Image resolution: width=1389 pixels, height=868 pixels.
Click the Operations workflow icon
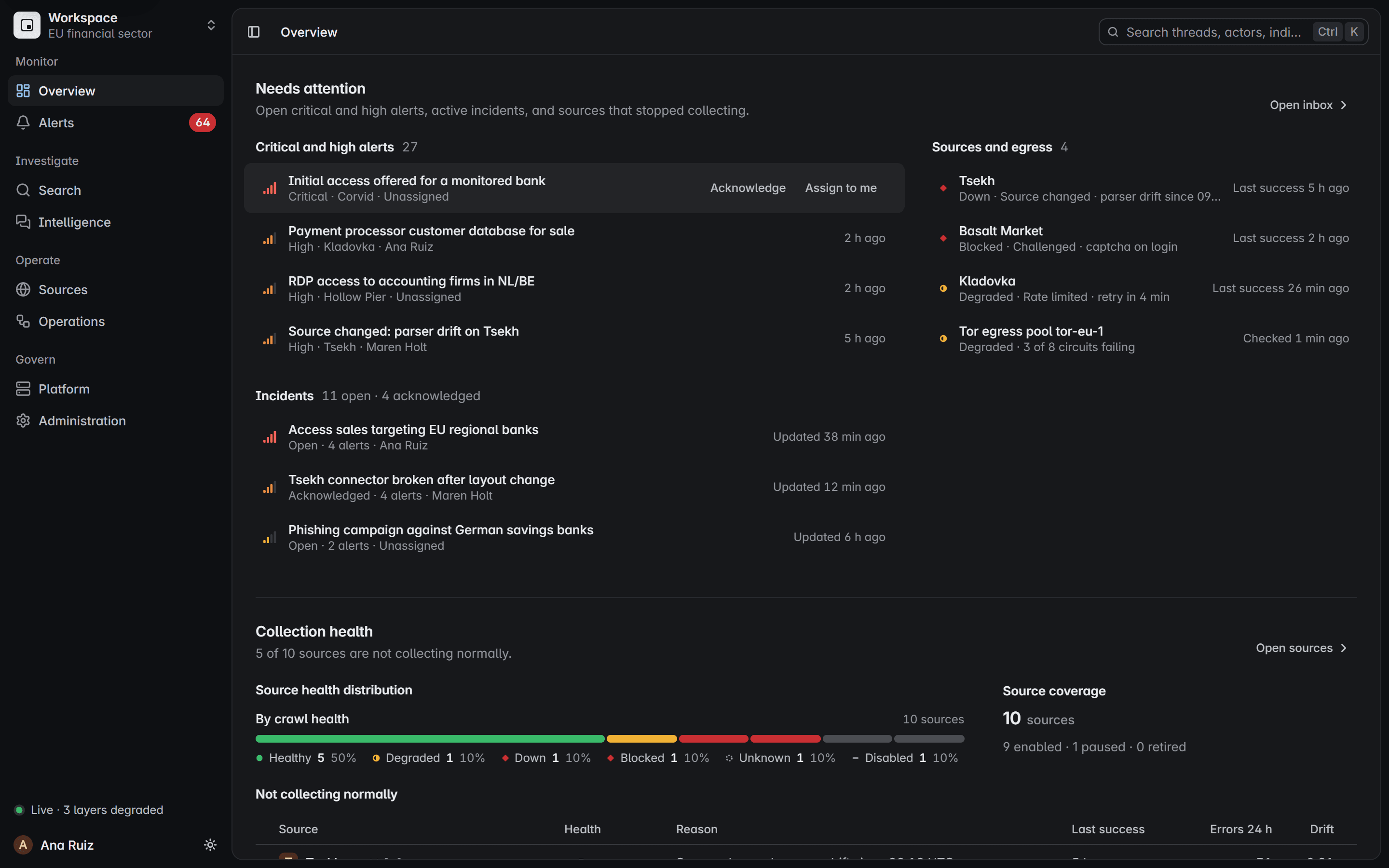coord(23,321)
